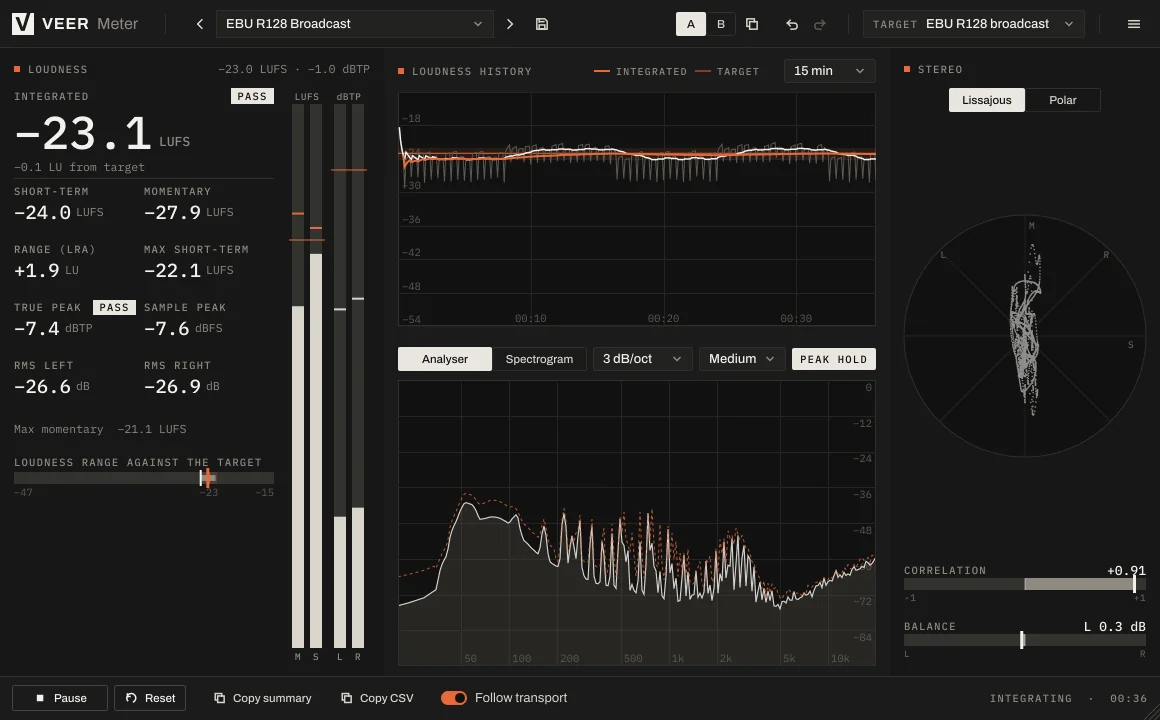Click the -23.0 LUFS · -1.0 dBTP target readout
1160x720 pixels.
point(294,69)
